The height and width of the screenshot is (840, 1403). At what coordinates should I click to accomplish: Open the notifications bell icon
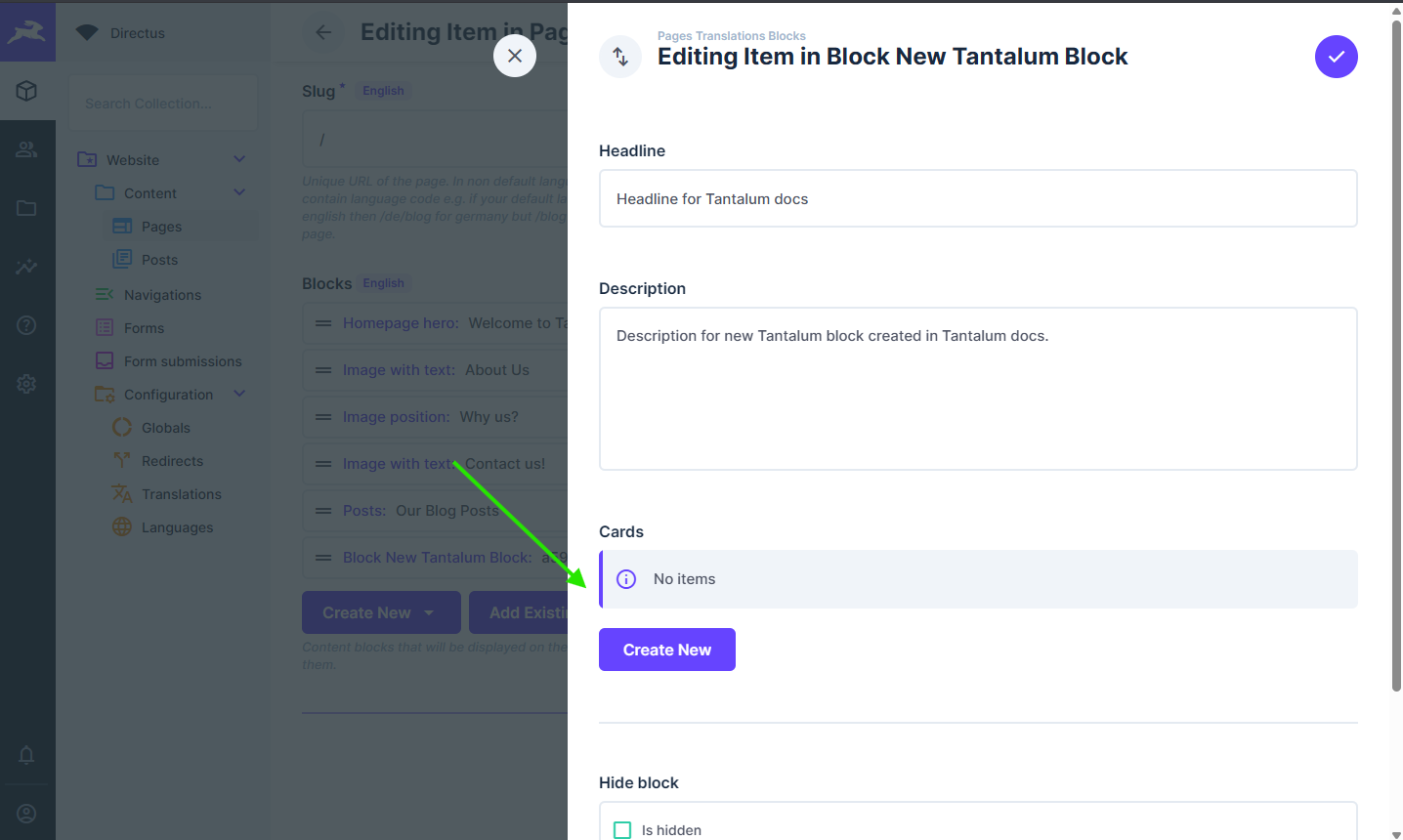(27, 755)
